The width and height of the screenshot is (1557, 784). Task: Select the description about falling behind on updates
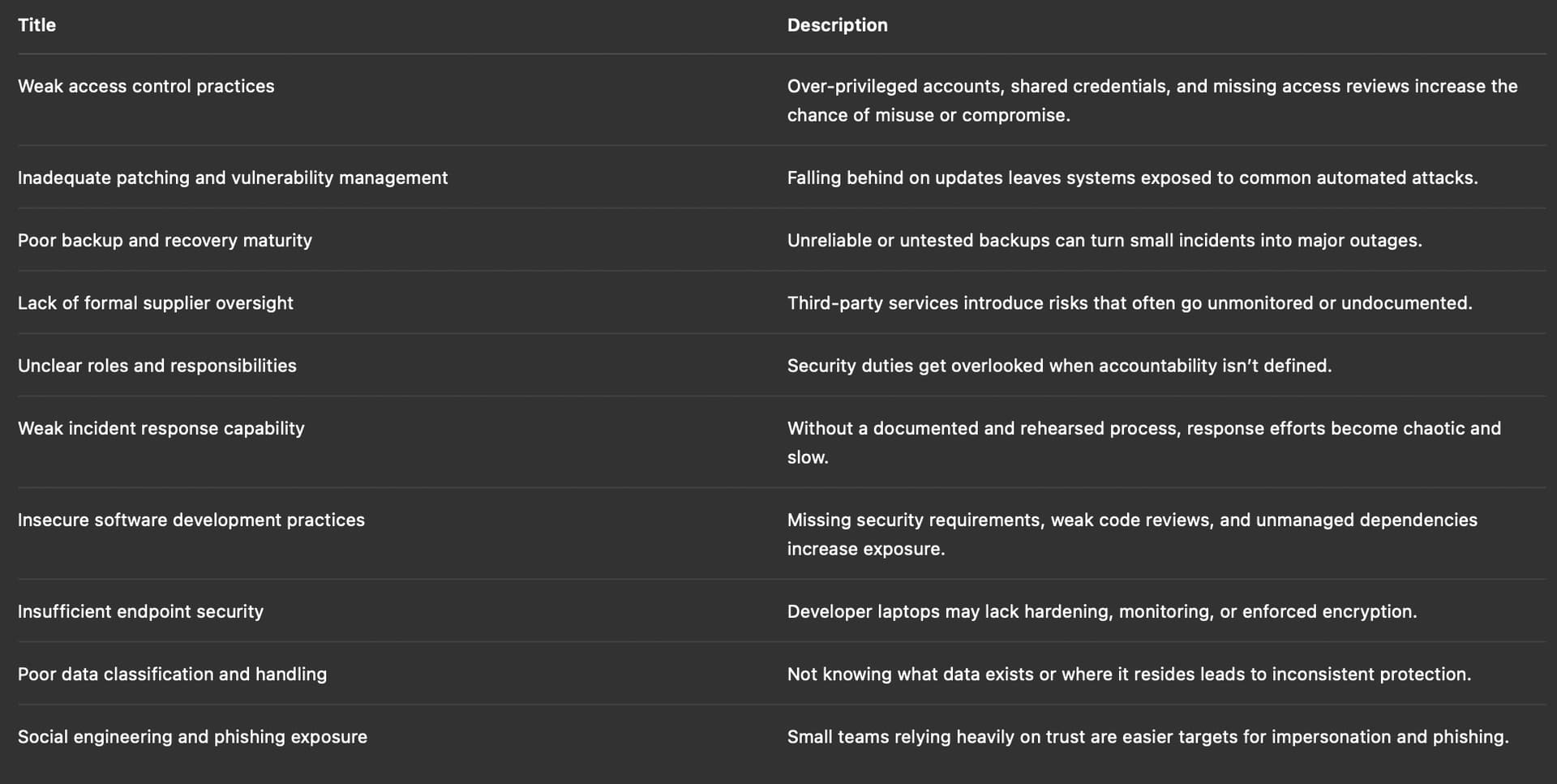pos(1132,178)
